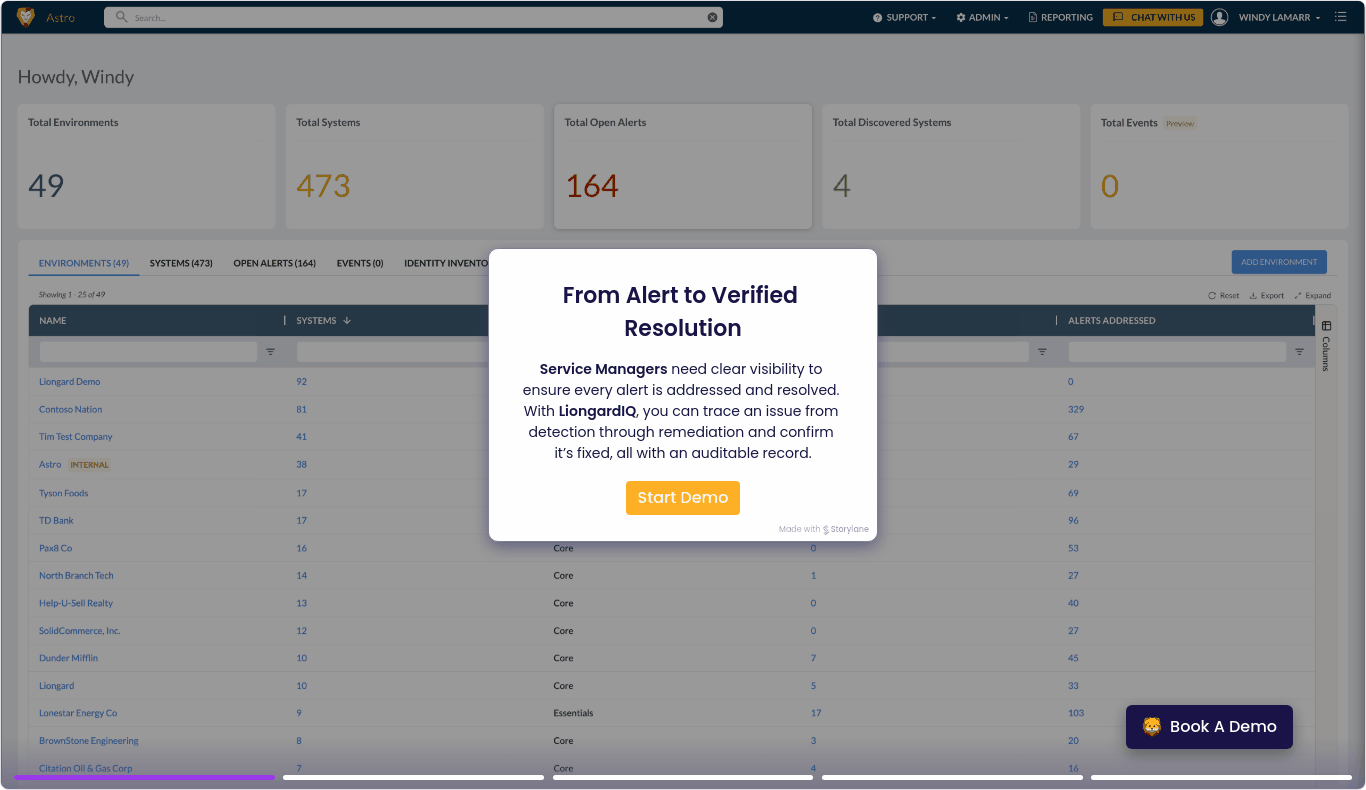This screenshot has width=1366, height=790.
Task: Click the Name column filter input
Action: [148, 352]
